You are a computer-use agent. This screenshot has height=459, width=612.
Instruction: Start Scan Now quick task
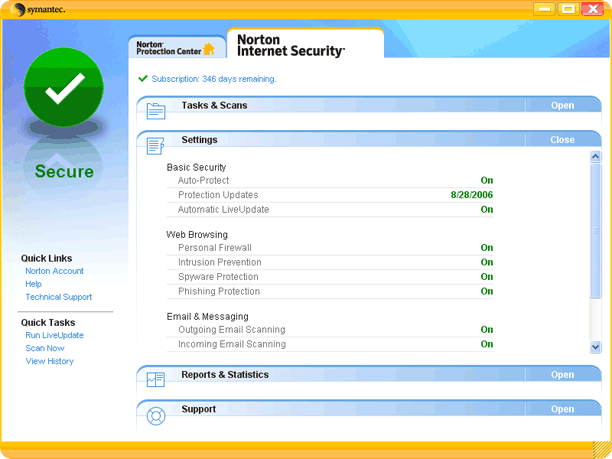[x=45, y=348]
